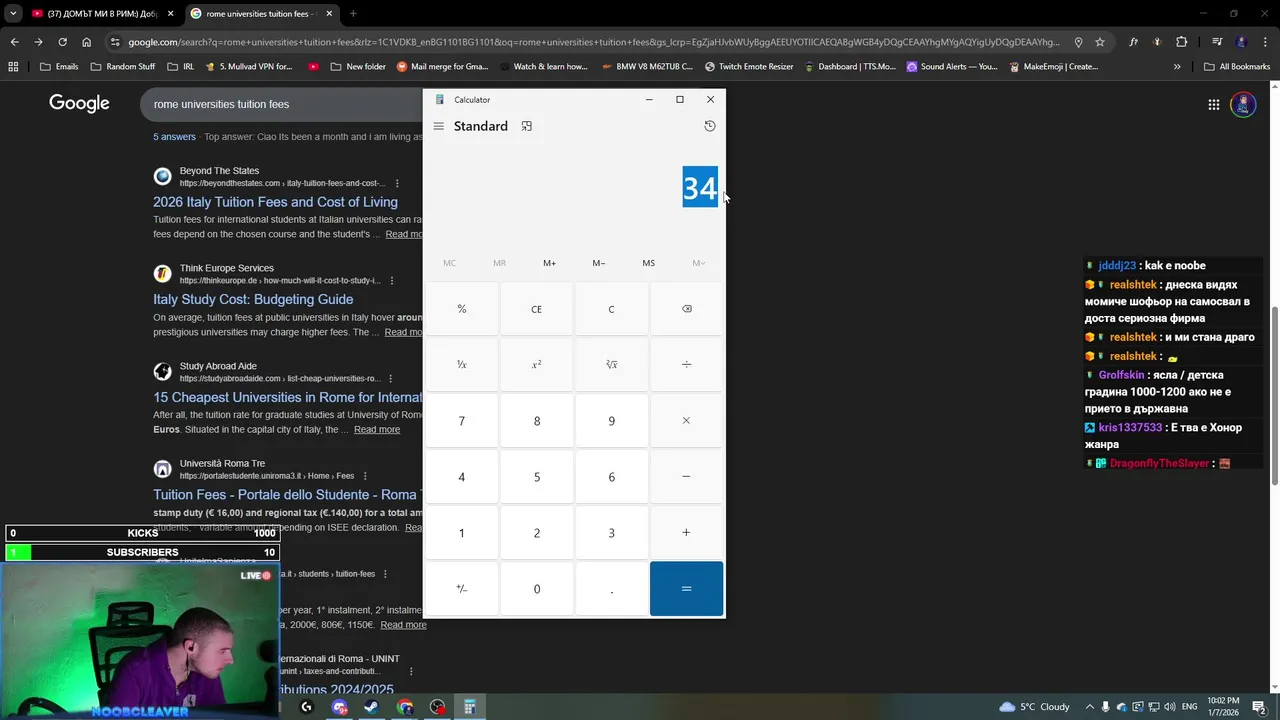Open the Google account avatar
The width and height of the screenshot is (1280, 720).
[x=1243, y=104]
